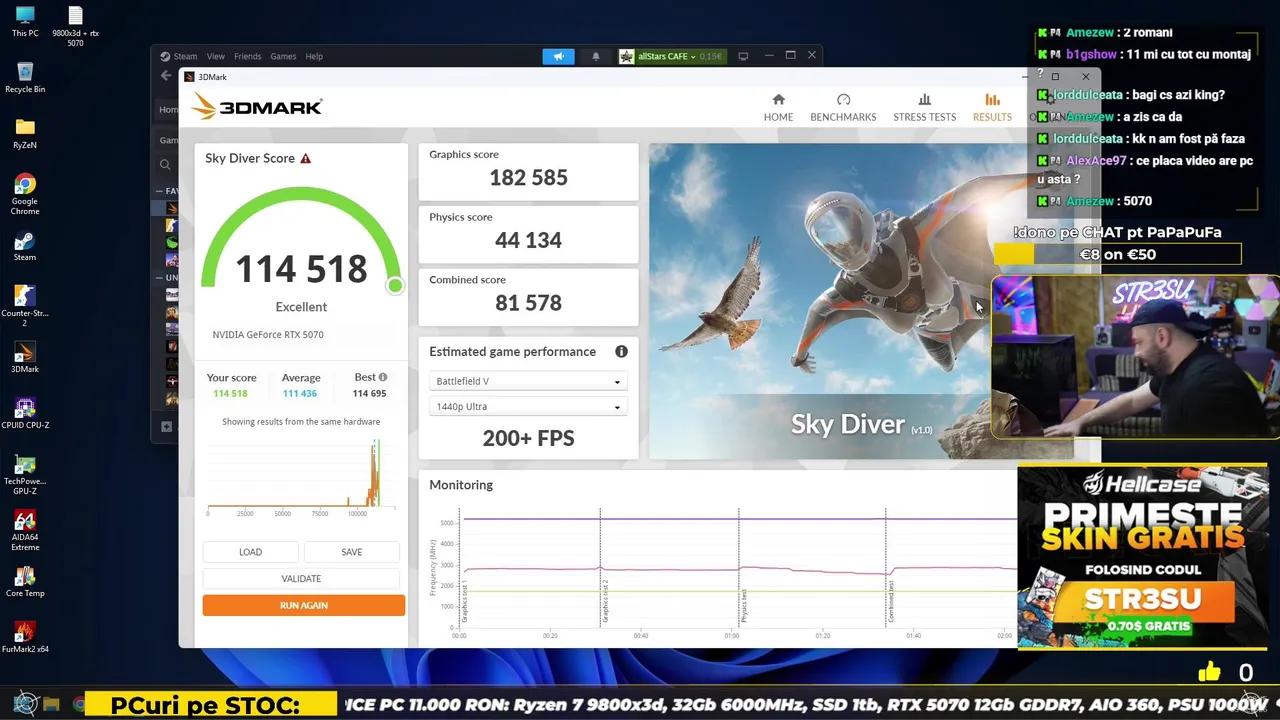The image size is (1280, 720).
Task: Open the Recycle Bin desktop icon
Action: click(25, 78)
